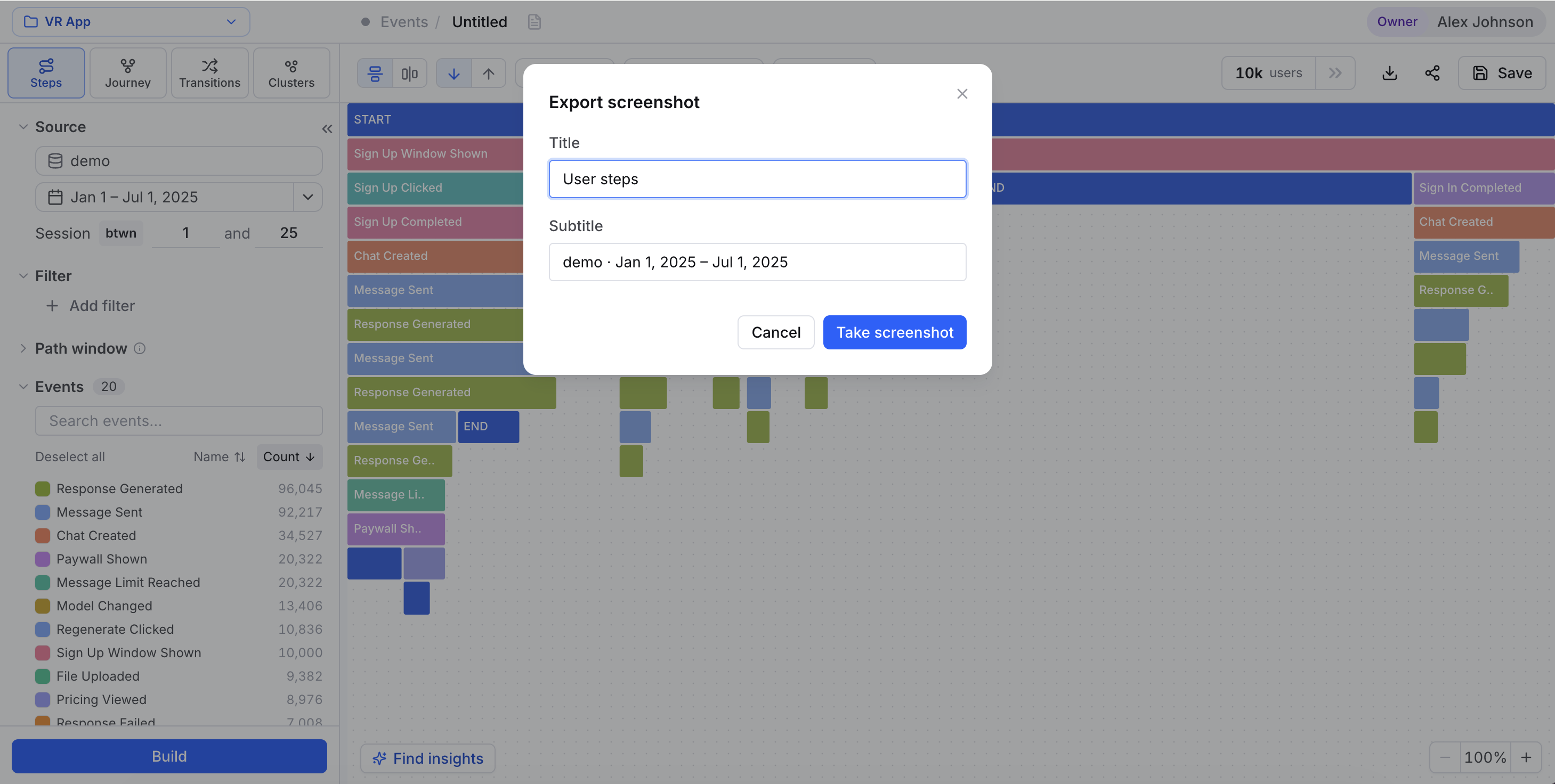Toggle Model Changed event checkbox
1555x784 pixels.
[42, 606]
